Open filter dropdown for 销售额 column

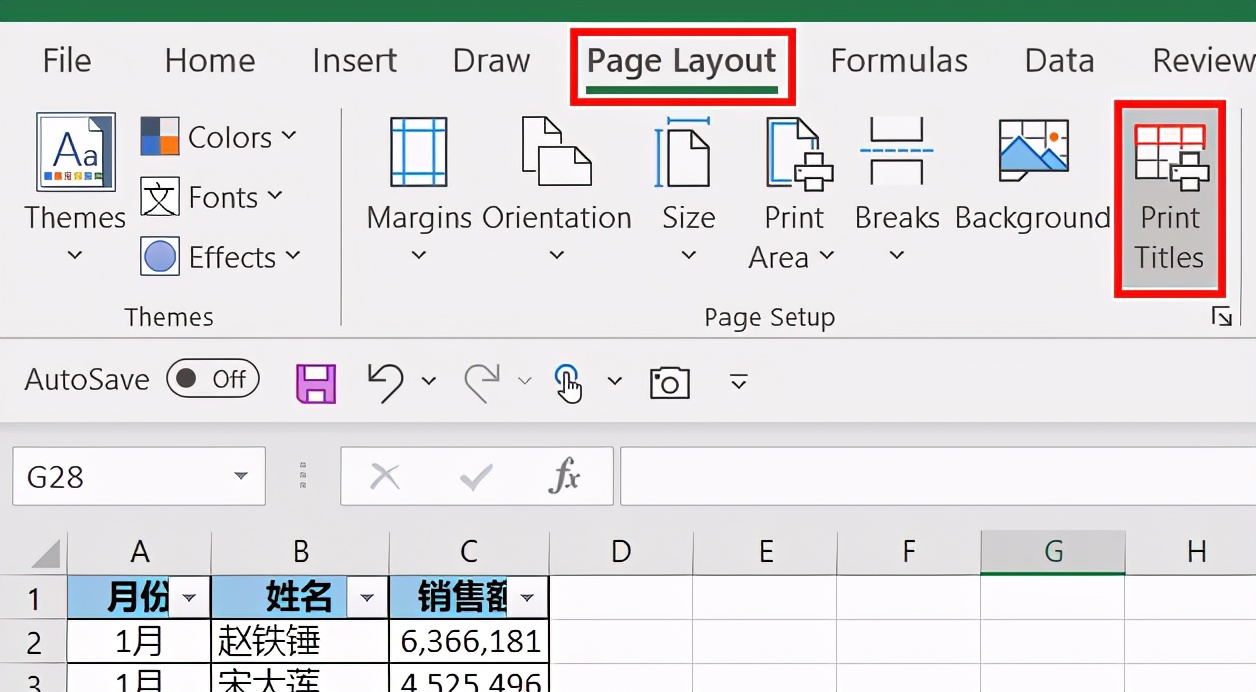coord(527,598)
